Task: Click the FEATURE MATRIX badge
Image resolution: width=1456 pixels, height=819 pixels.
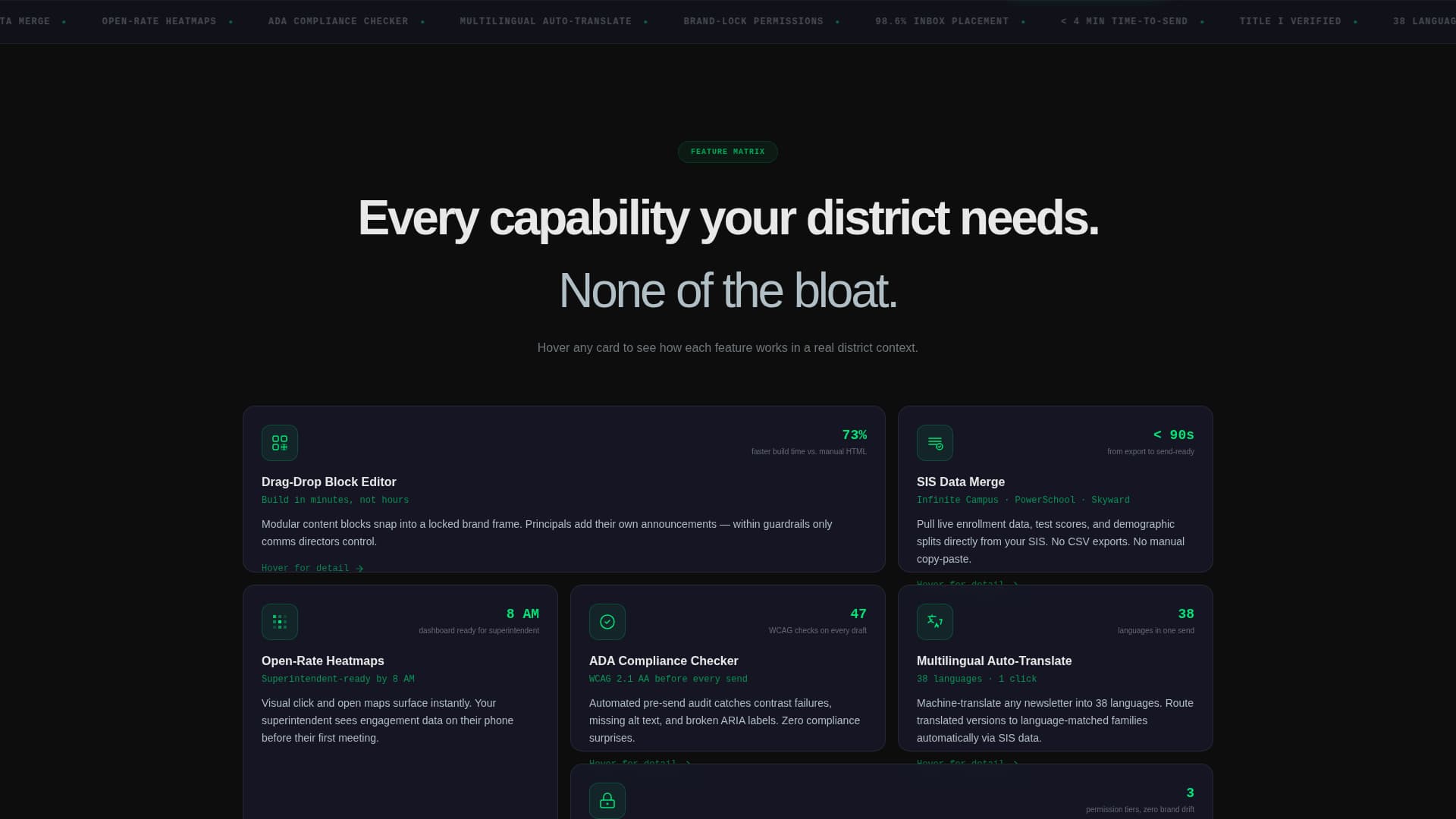Action: click(728, 152)
